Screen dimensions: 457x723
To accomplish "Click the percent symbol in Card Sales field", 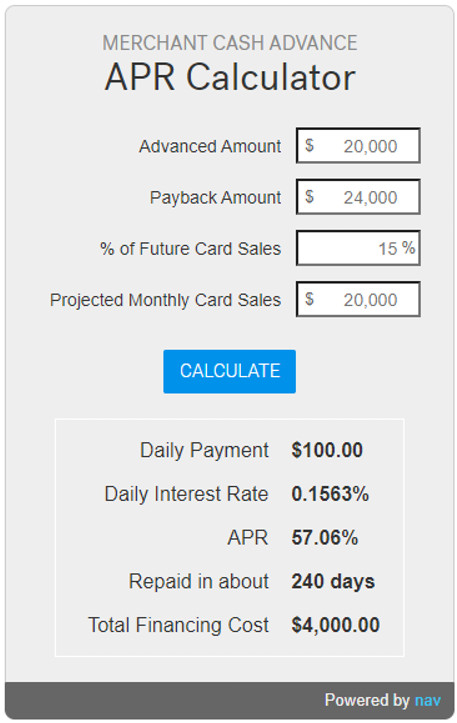I will pyautogui.click(x=408, y=248).
